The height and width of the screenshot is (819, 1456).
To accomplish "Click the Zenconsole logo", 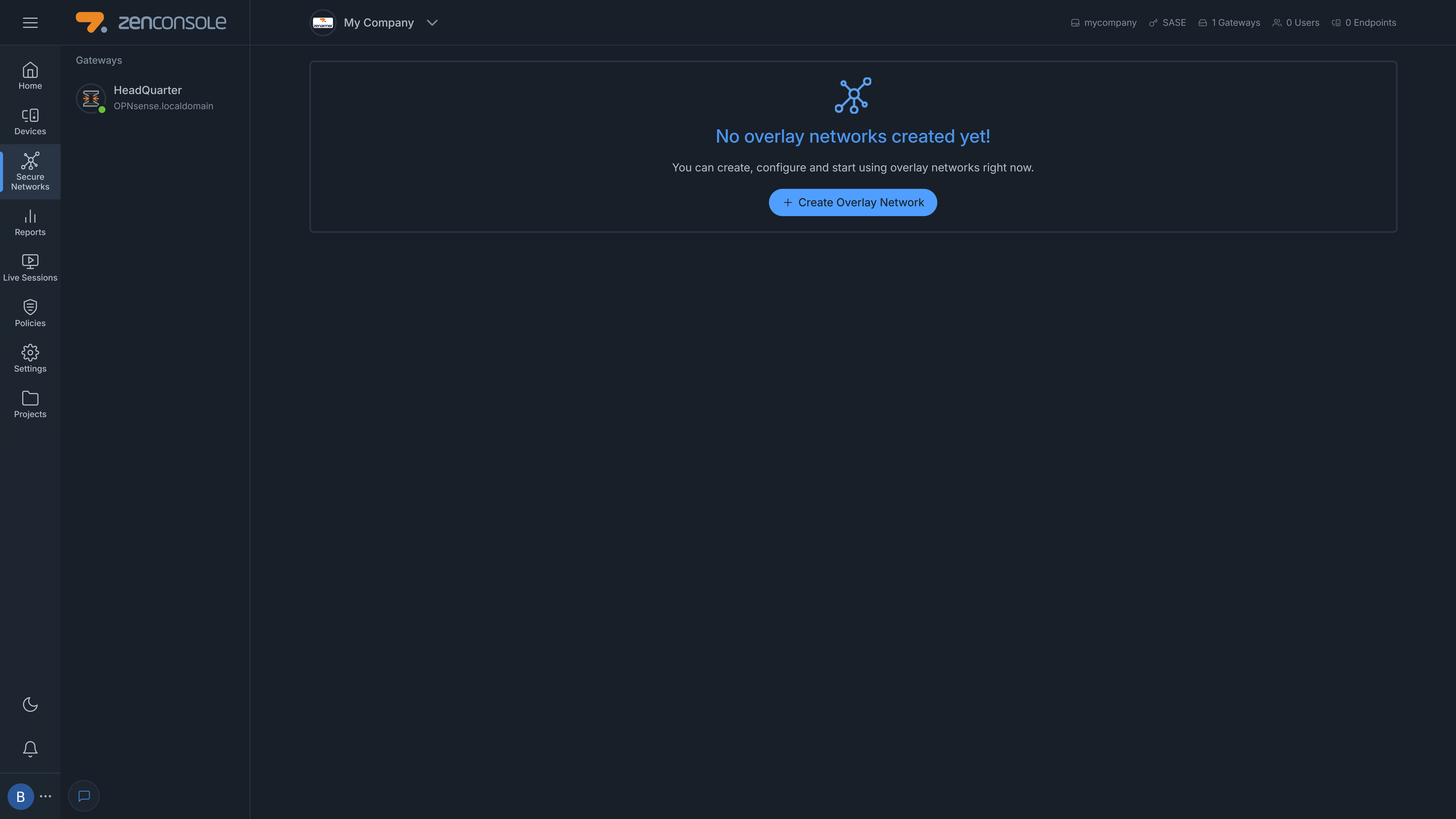I will 151,23.
